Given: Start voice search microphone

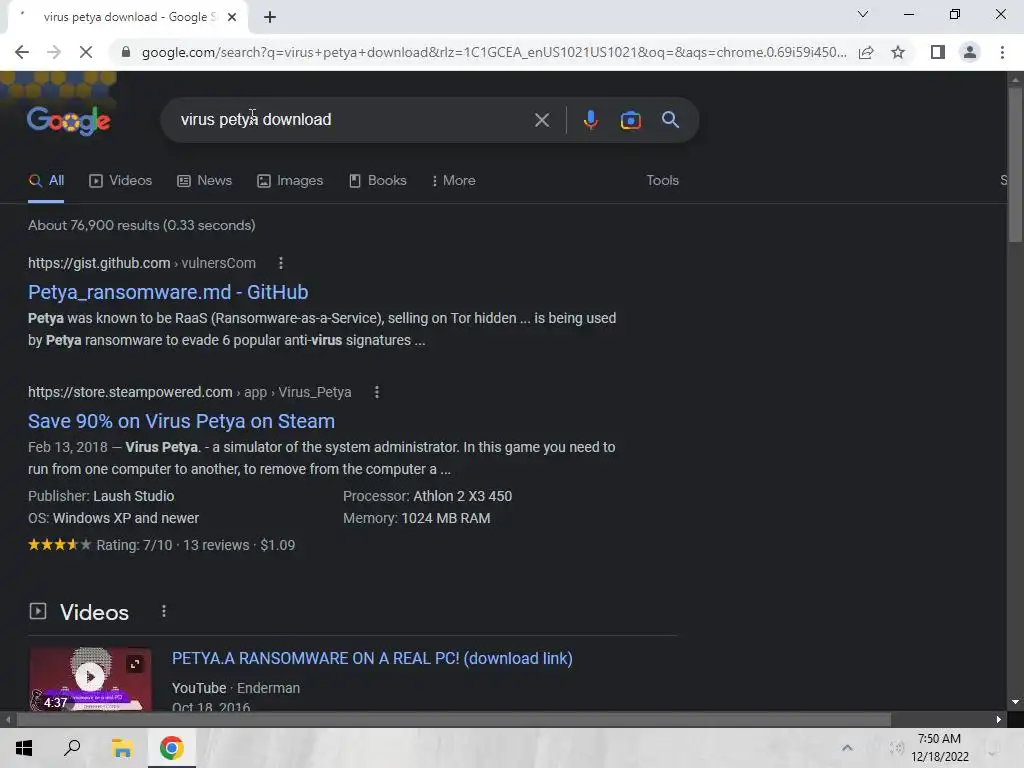Looking at the screenshot, I should pos(590,120).
